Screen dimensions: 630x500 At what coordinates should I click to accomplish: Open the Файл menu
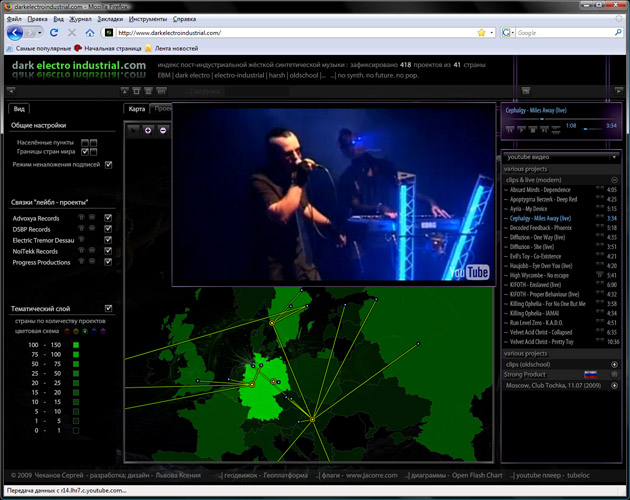14,19
